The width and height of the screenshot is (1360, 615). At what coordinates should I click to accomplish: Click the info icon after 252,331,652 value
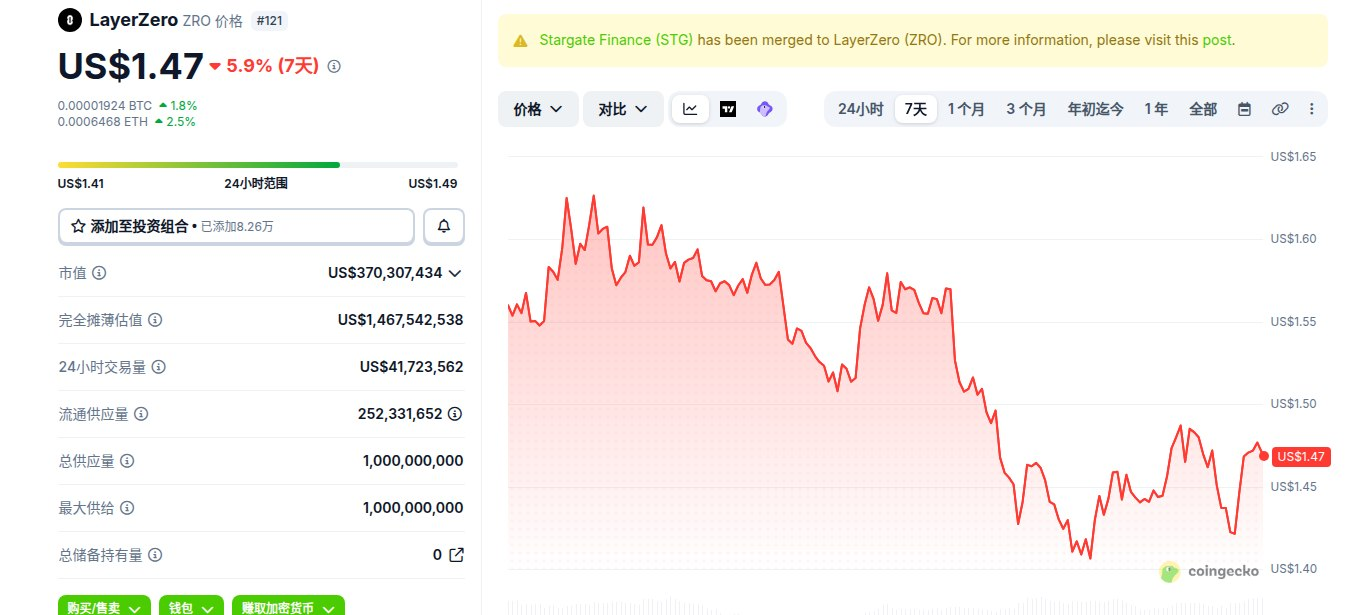click(455, 413)
